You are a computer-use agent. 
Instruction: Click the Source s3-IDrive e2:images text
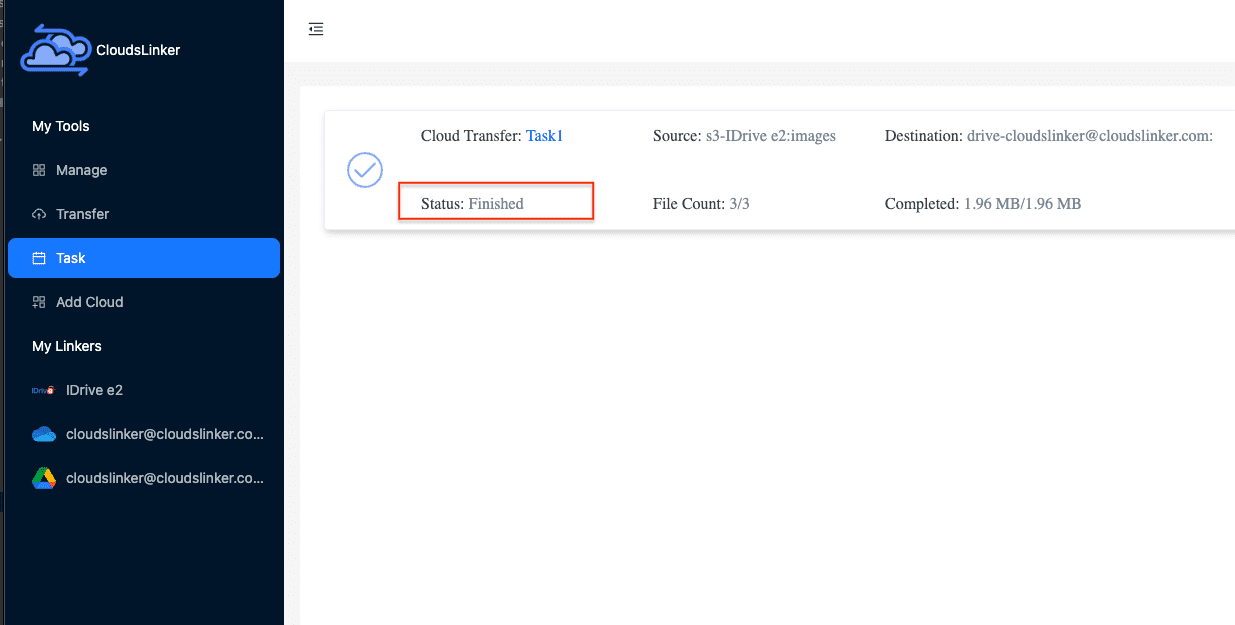(x=744, y=136)
